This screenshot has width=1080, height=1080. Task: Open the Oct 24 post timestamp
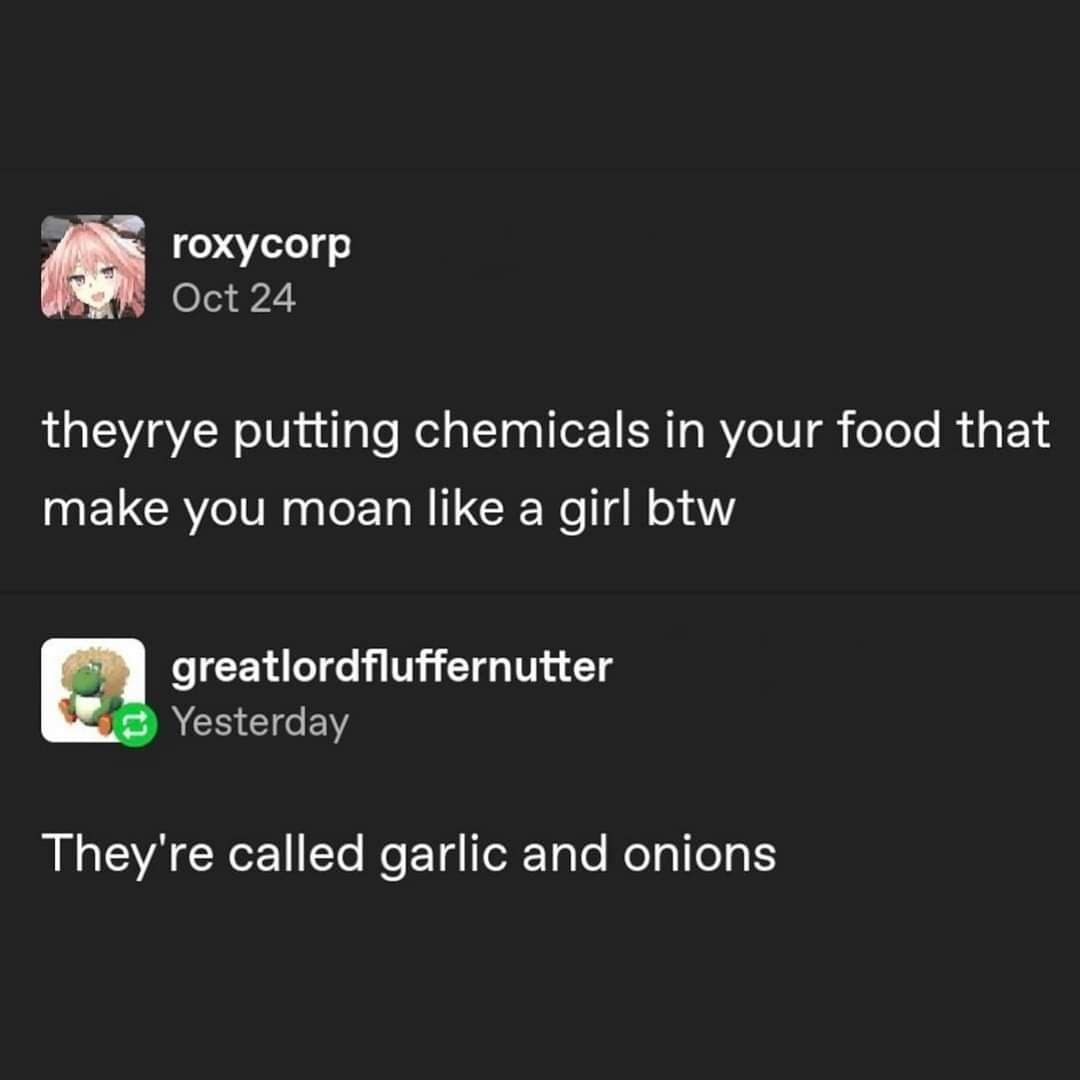click(x=233, y=298)
